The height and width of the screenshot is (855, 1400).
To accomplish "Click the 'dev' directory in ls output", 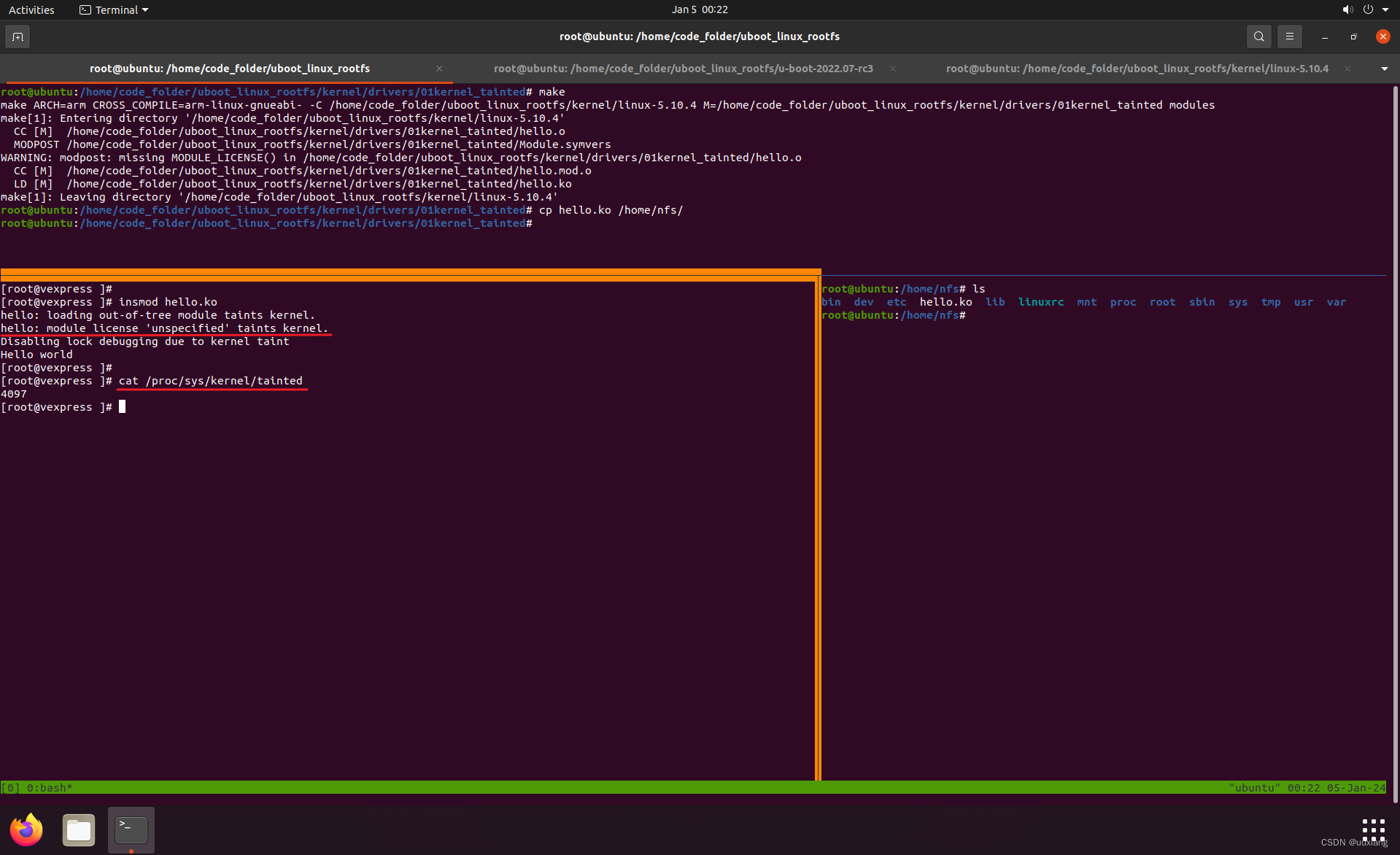I will pos(864,302).
